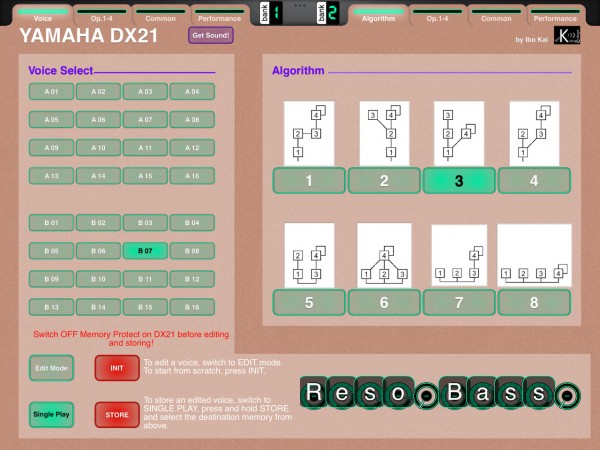Choose algorithm button 8
Viewport: 600px width, 450px height.
(x=534, y=302)
